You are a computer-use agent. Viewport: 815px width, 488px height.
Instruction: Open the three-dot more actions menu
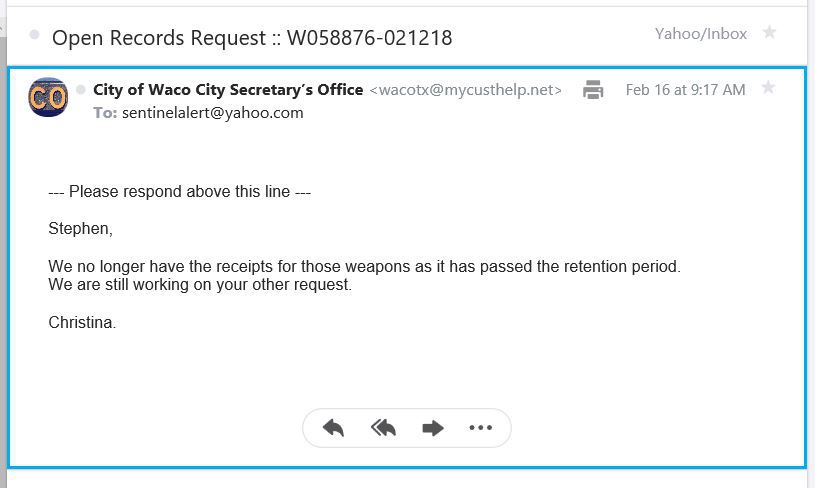coord(480,428)
